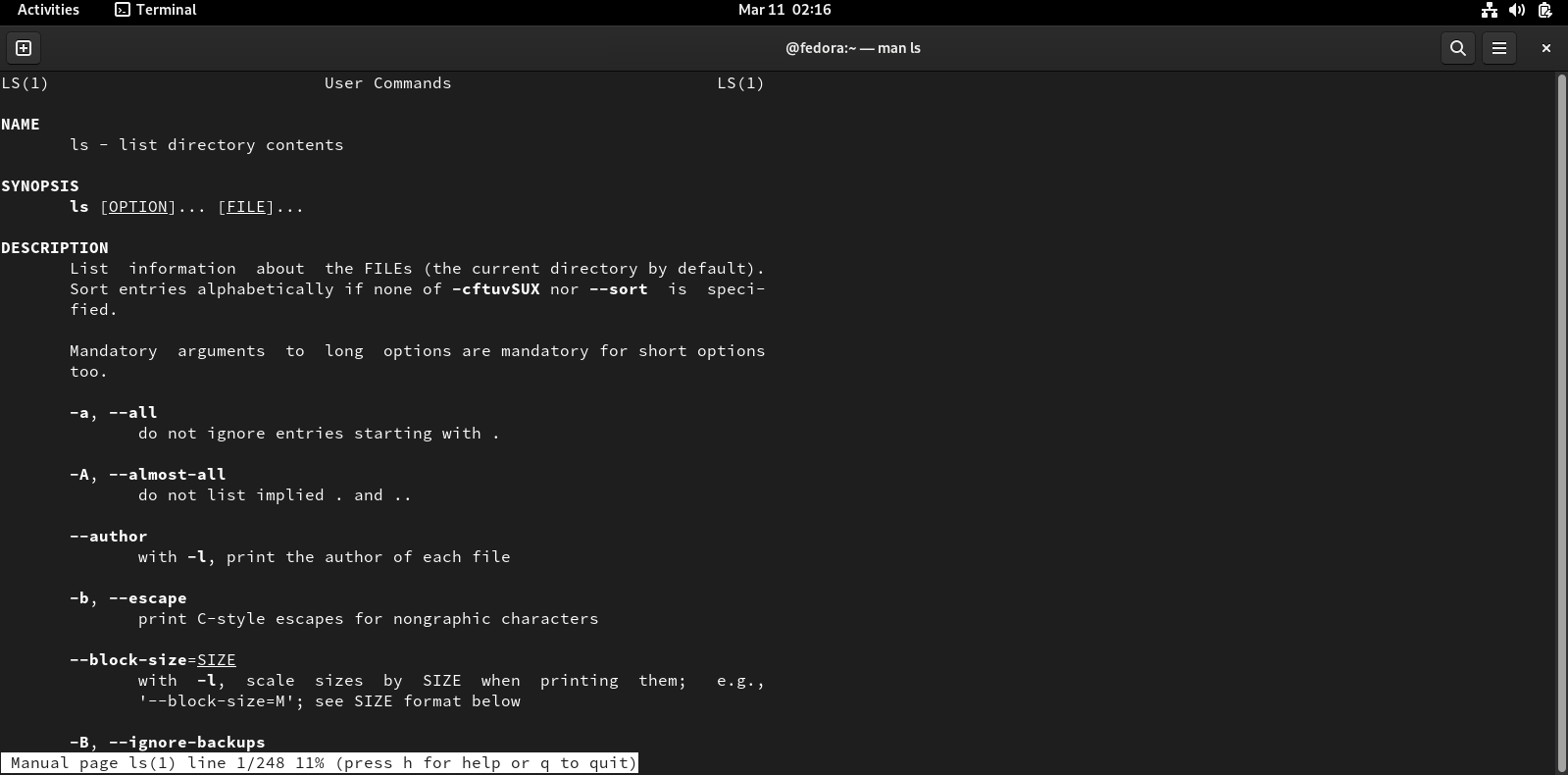Open a new terminal tab
This screenshot has height=775, width=1568.
24,48
